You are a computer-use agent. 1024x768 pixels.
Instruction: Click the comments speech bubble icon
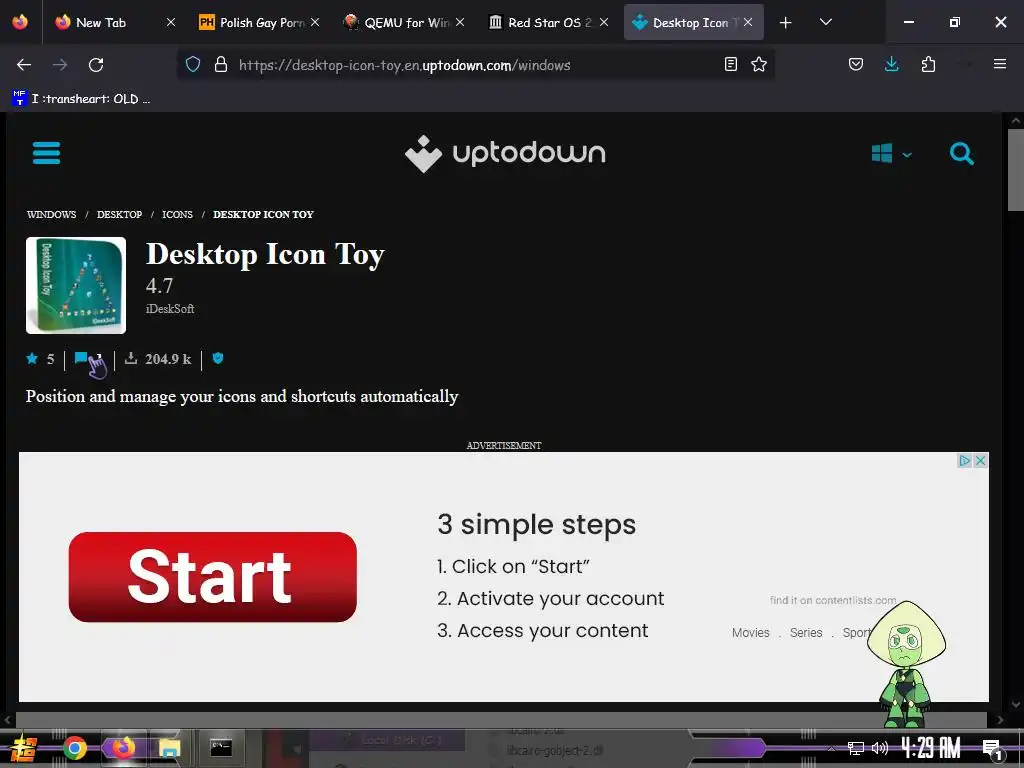pos(81,358)
